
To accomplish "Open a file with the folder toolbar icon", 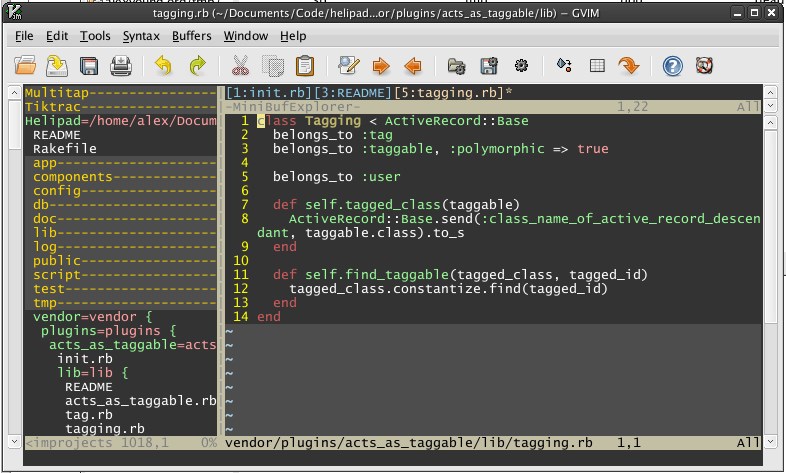I will pos(25,66).
